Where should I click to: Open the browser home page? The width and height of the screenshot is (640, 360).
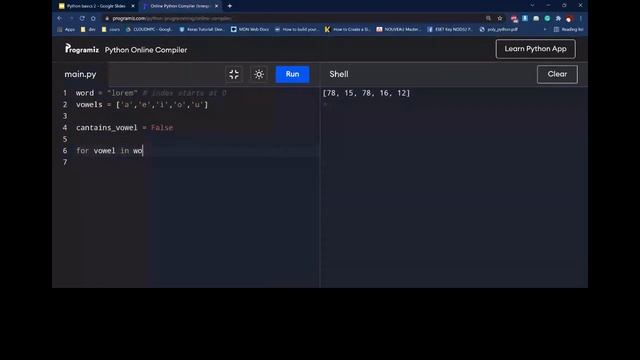click(x=93, y=18)
